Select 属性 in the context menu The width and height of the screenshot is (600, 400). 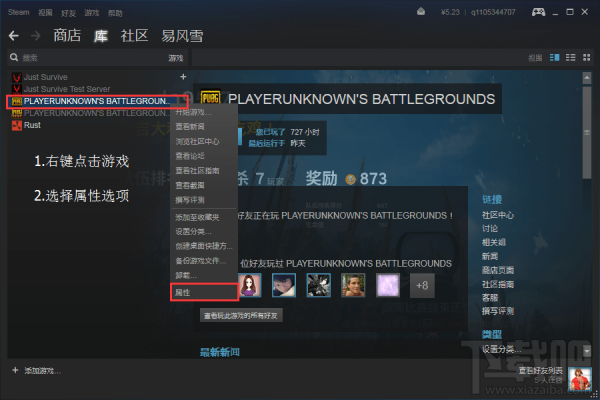[x=204, y=292]
